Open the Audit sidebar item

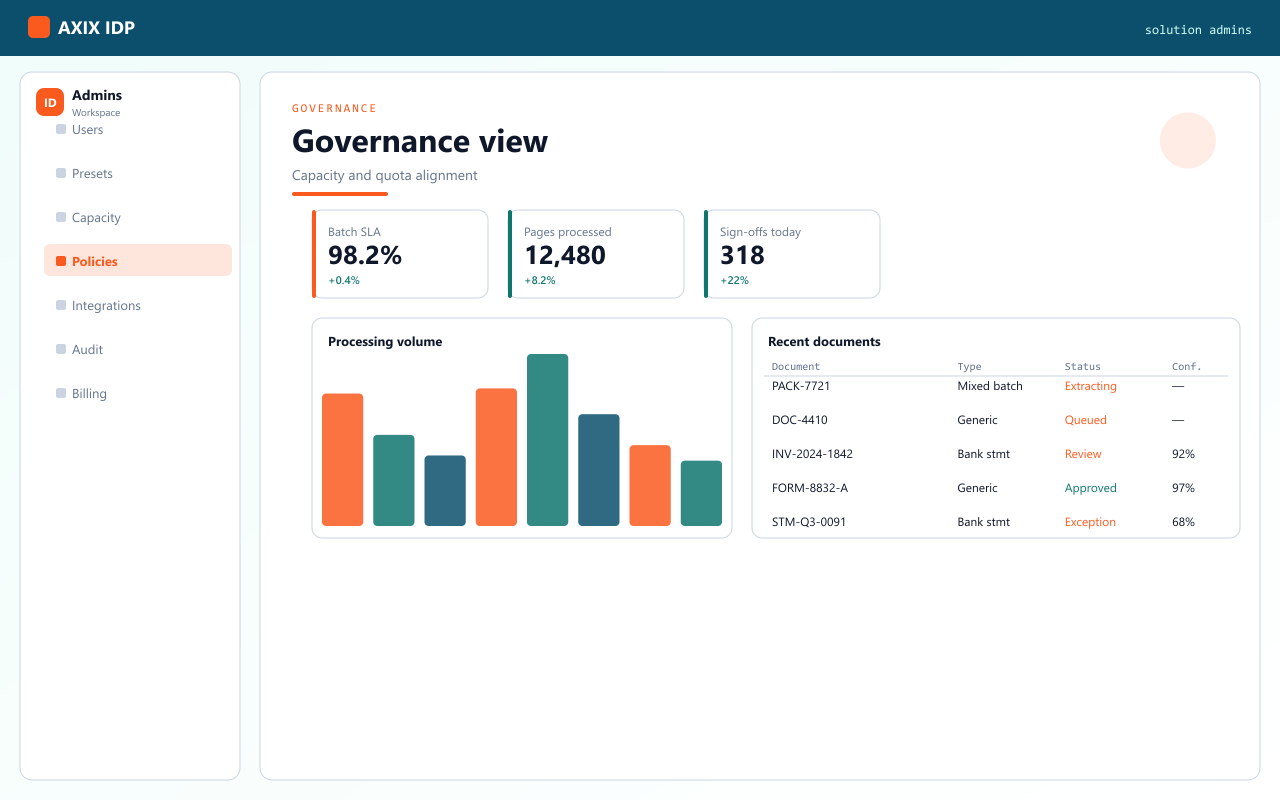(138, 349)
